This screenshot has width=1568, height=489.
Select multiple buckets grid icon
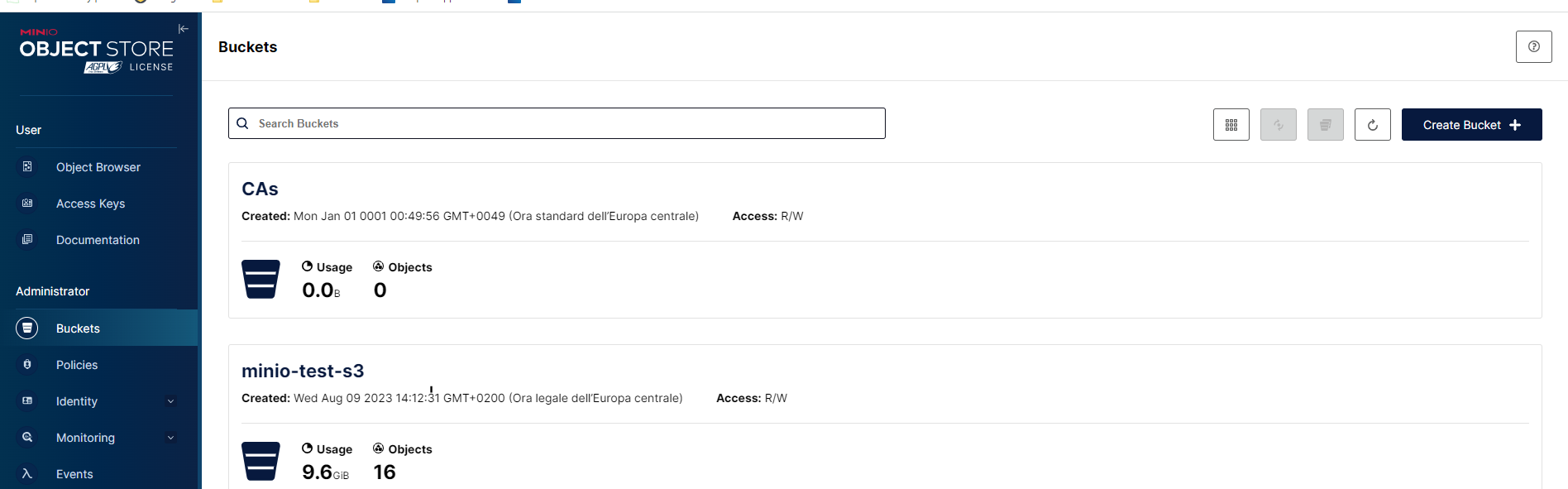tap(1231, 125)
